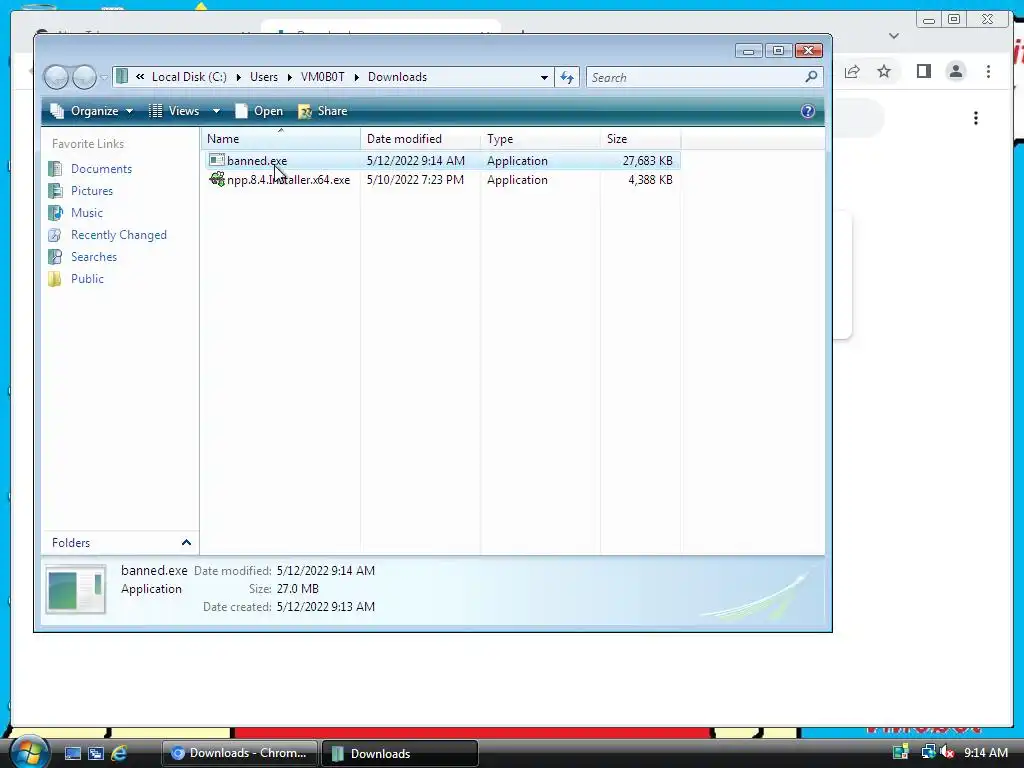Click 27,683 KB size cell

tap(647, 161)
